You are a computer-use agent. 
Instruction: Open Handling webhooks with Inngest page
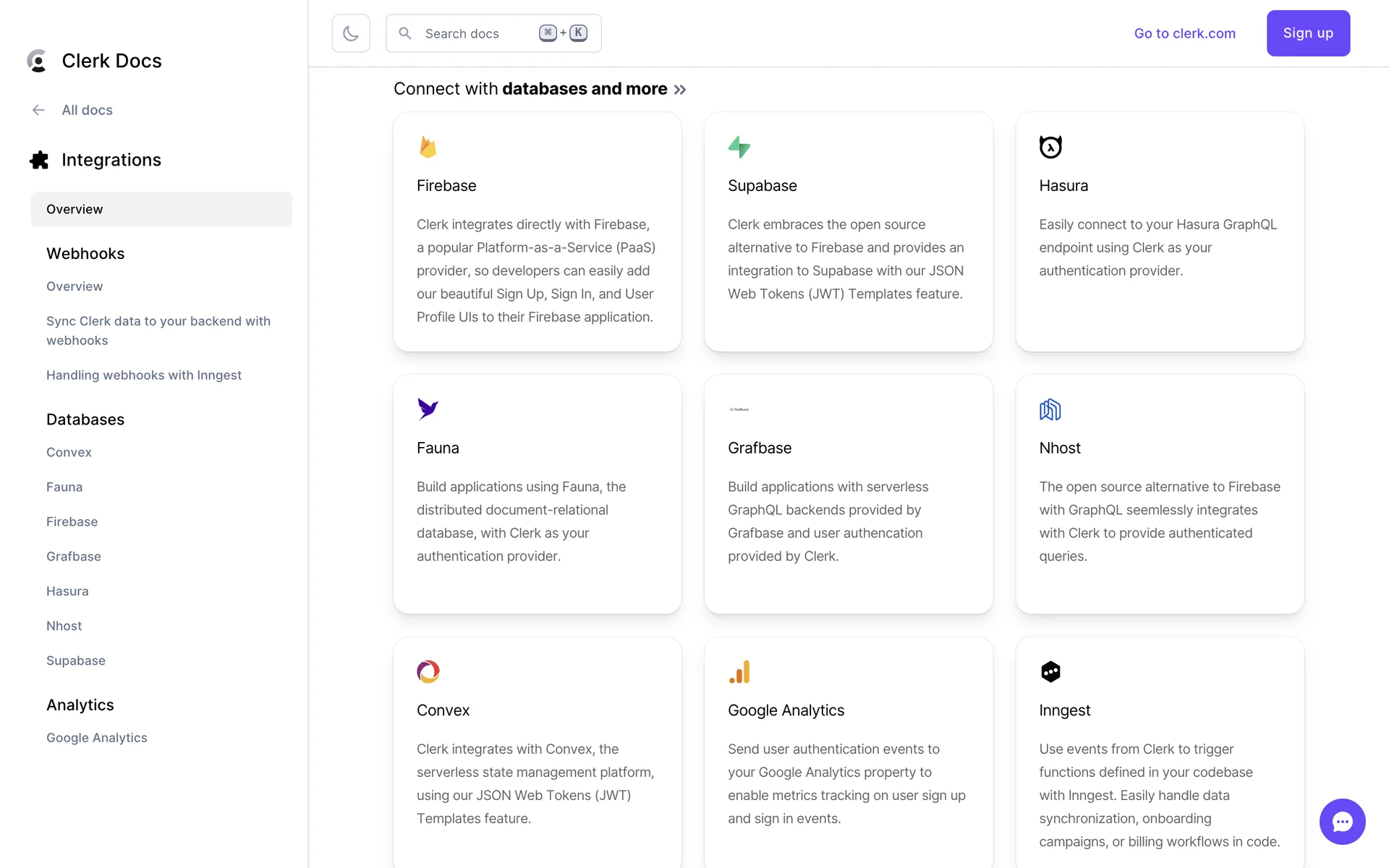(144, 375)
